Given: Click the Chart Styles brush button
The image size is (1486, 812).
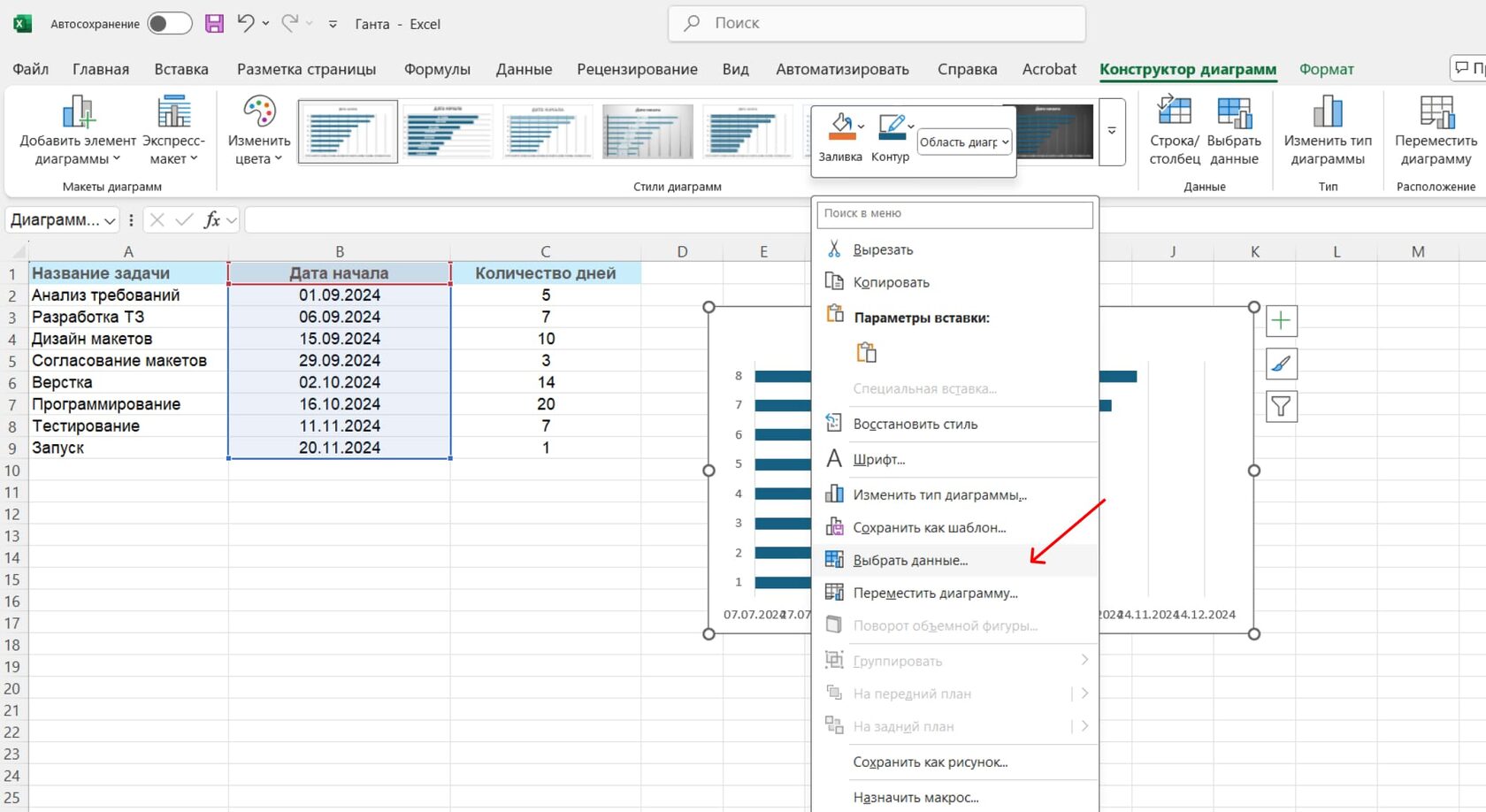Looking at the screenshot, I should pos(1282,364).
